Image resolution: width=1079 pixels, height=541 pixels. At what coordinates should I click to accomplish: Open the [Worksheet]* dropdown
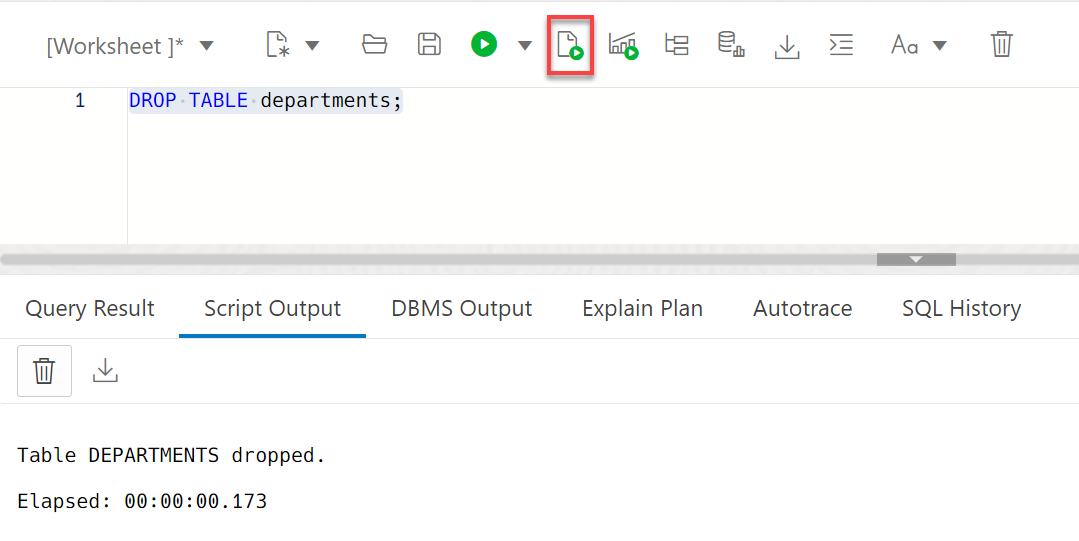[x=130, y=46]
